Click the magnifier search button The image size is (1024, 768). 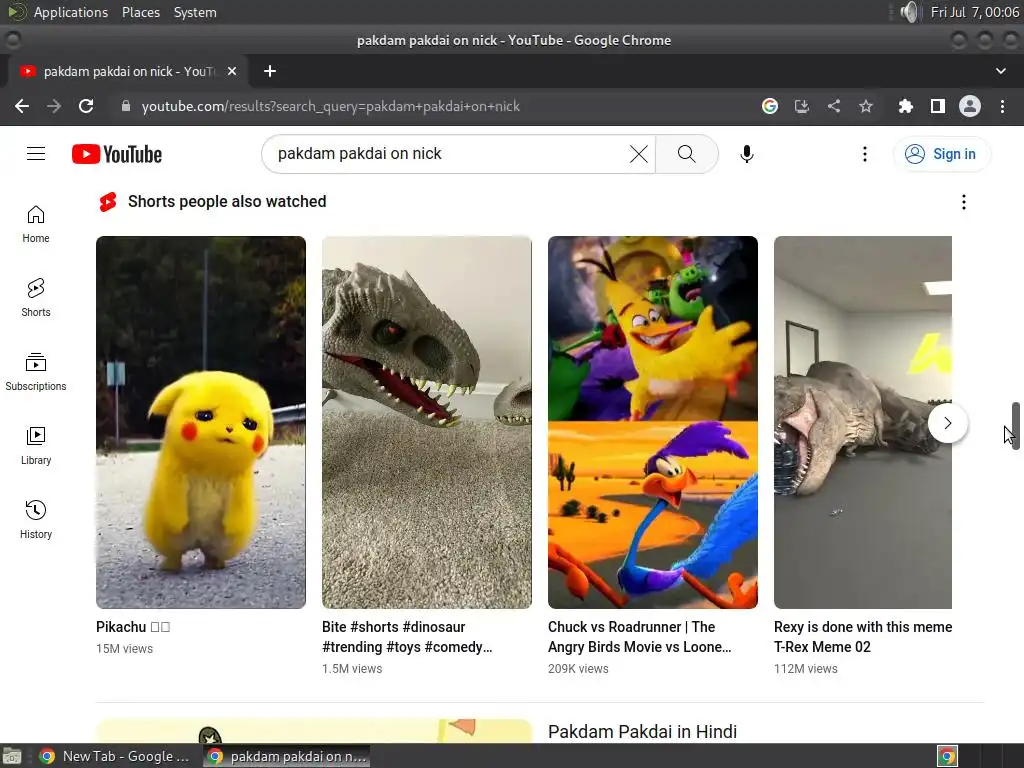[686, 154]
